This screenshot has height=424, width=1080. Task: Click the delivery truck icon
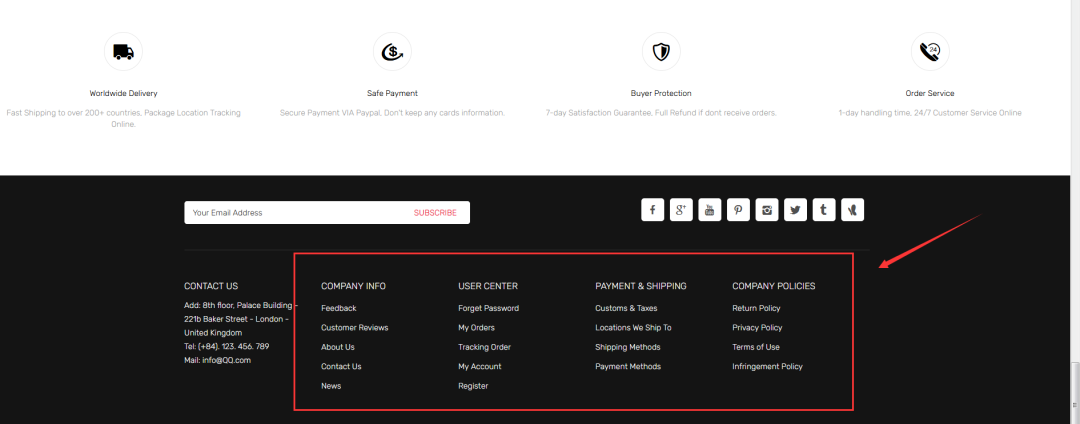[123, 52]
